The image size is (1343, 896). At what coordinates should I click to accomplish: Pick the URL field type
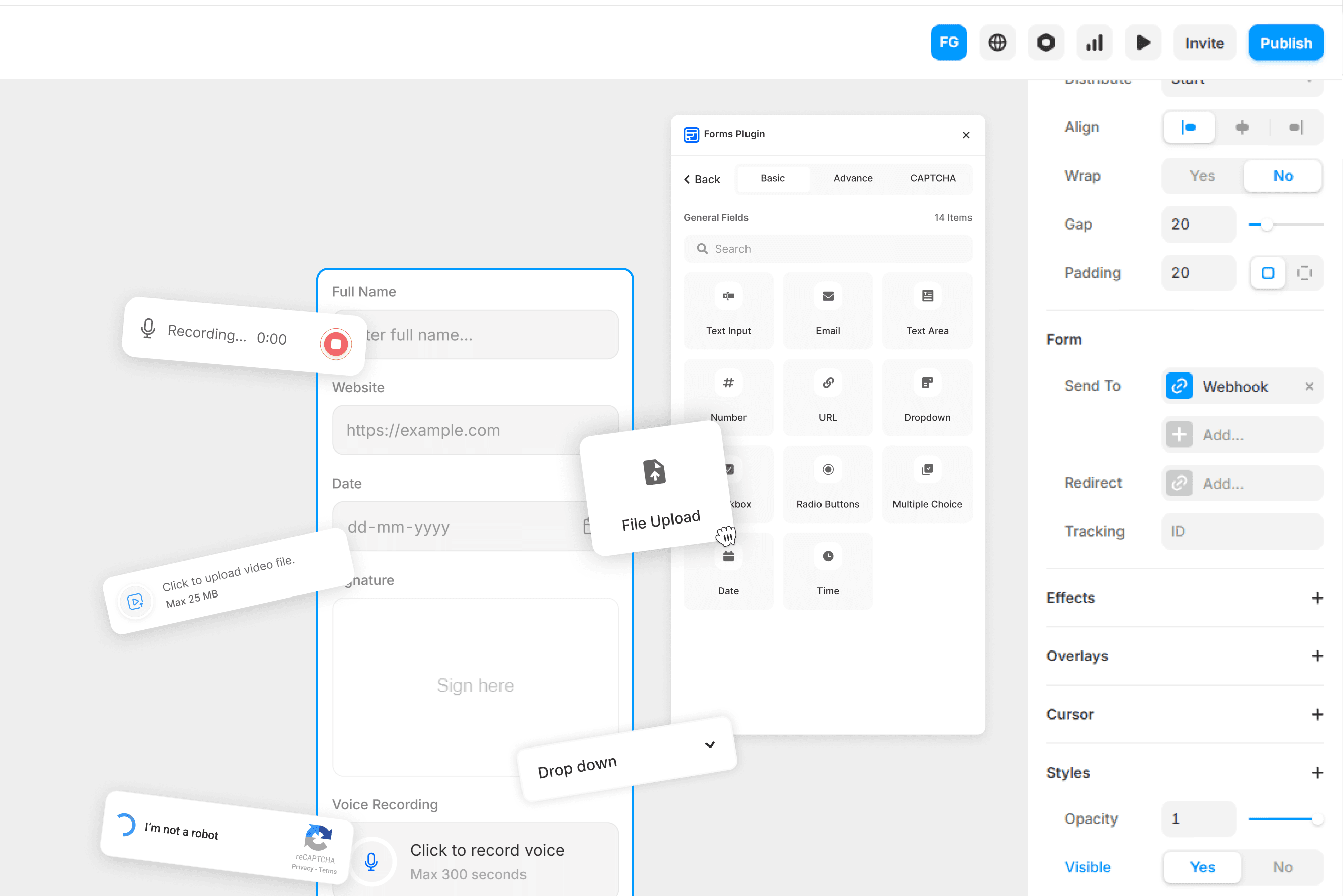828,397
